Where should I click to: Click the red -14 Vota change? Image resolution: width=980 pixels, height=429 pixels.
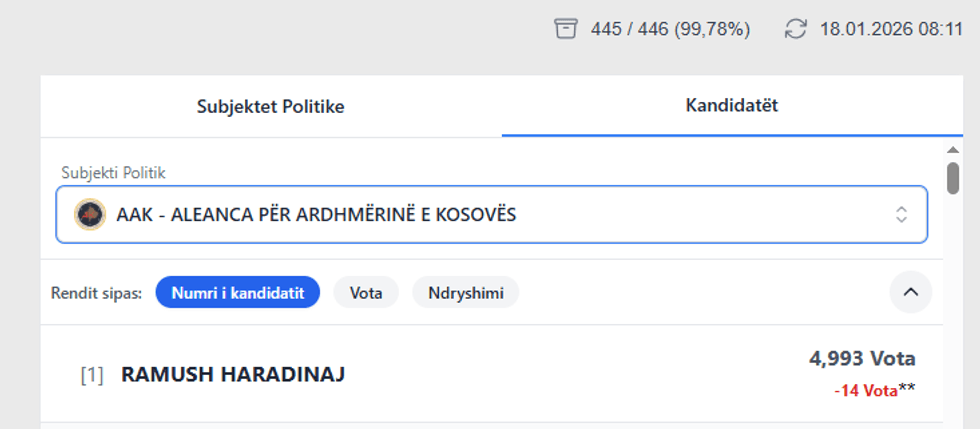pyautogui.click(x=865, y=391)
